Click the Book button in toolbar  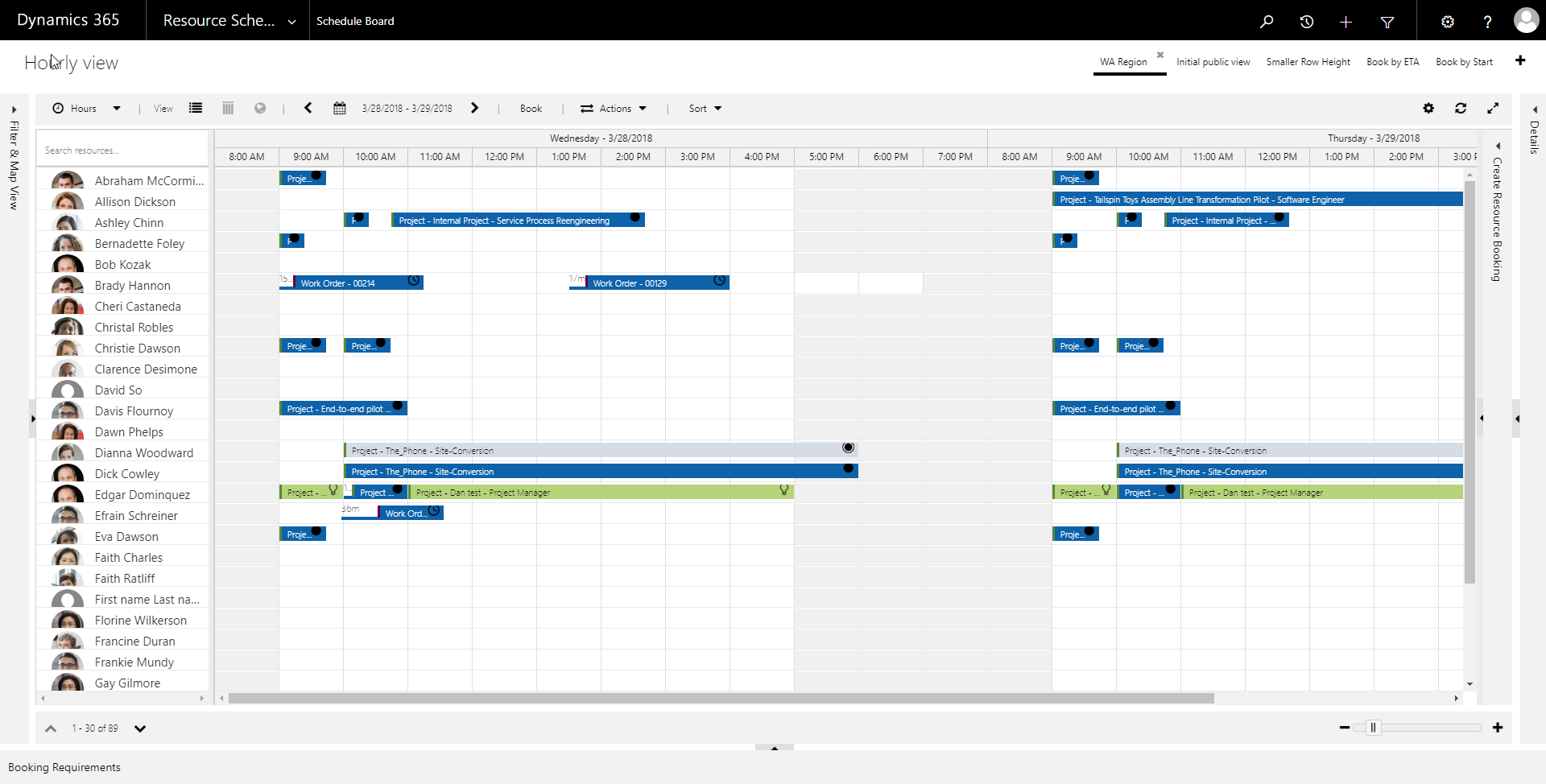pyautogui.click(x=531, y=109)
